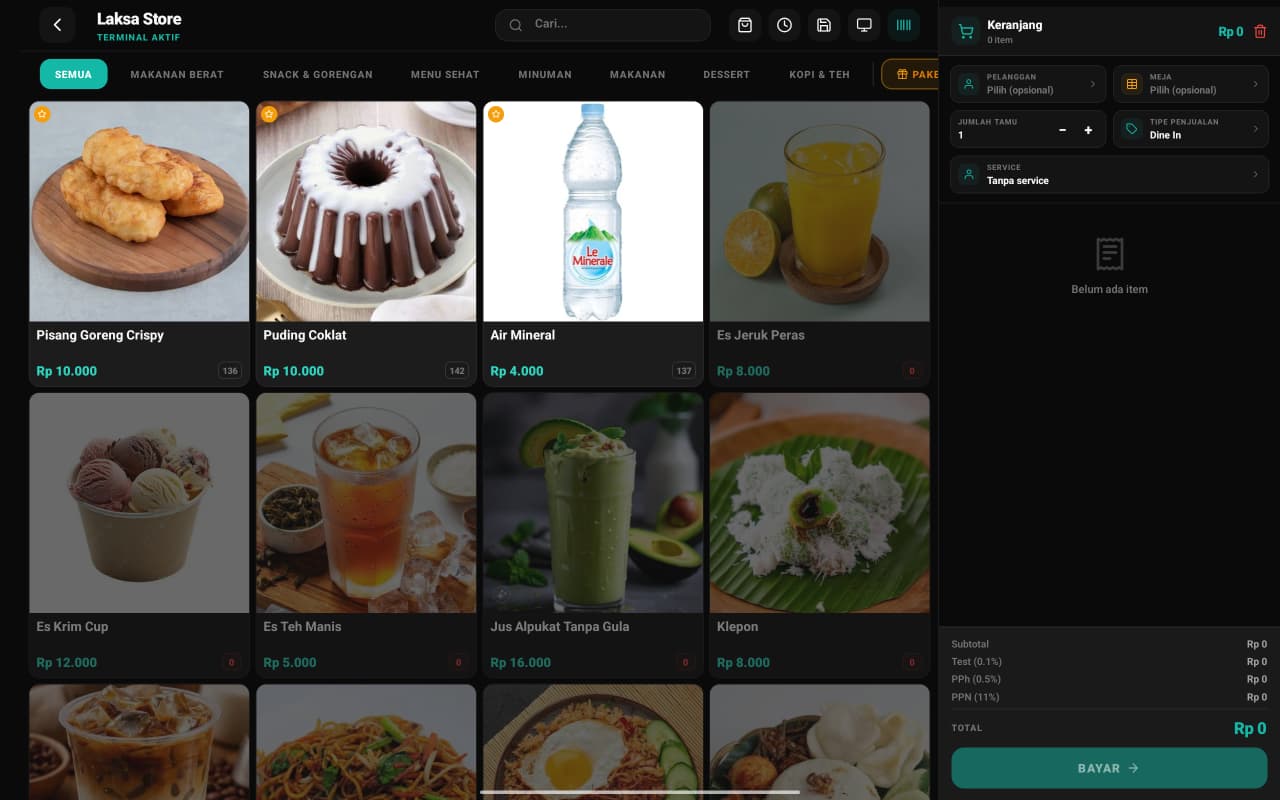Click the receipt icon above Belum ada item
This screenshot has height=800, width=1280.
click(1109, 254)
